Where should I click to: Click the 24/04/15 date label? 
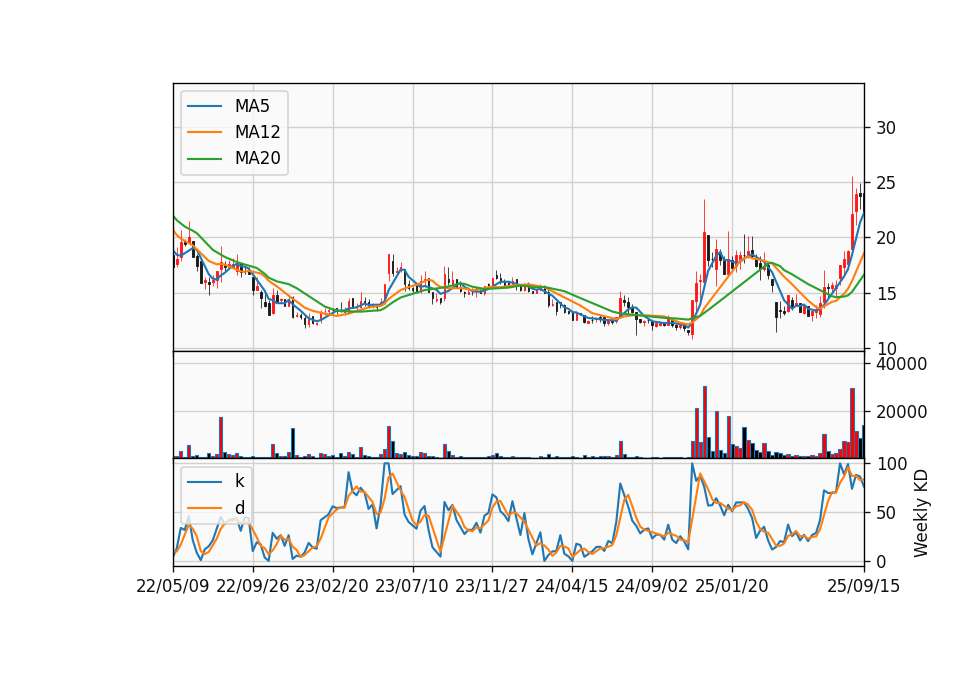572,586
